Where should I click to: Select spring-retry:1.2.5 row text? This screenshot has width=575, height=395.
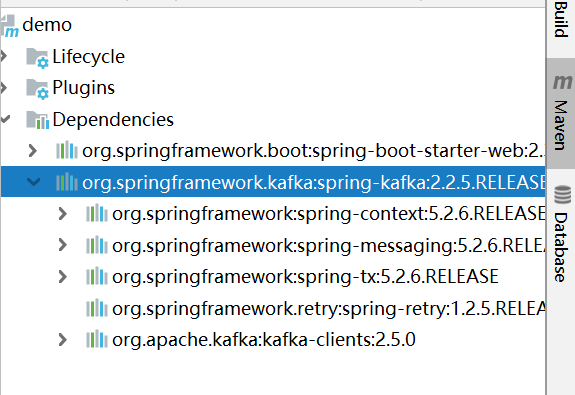(329, 309)
